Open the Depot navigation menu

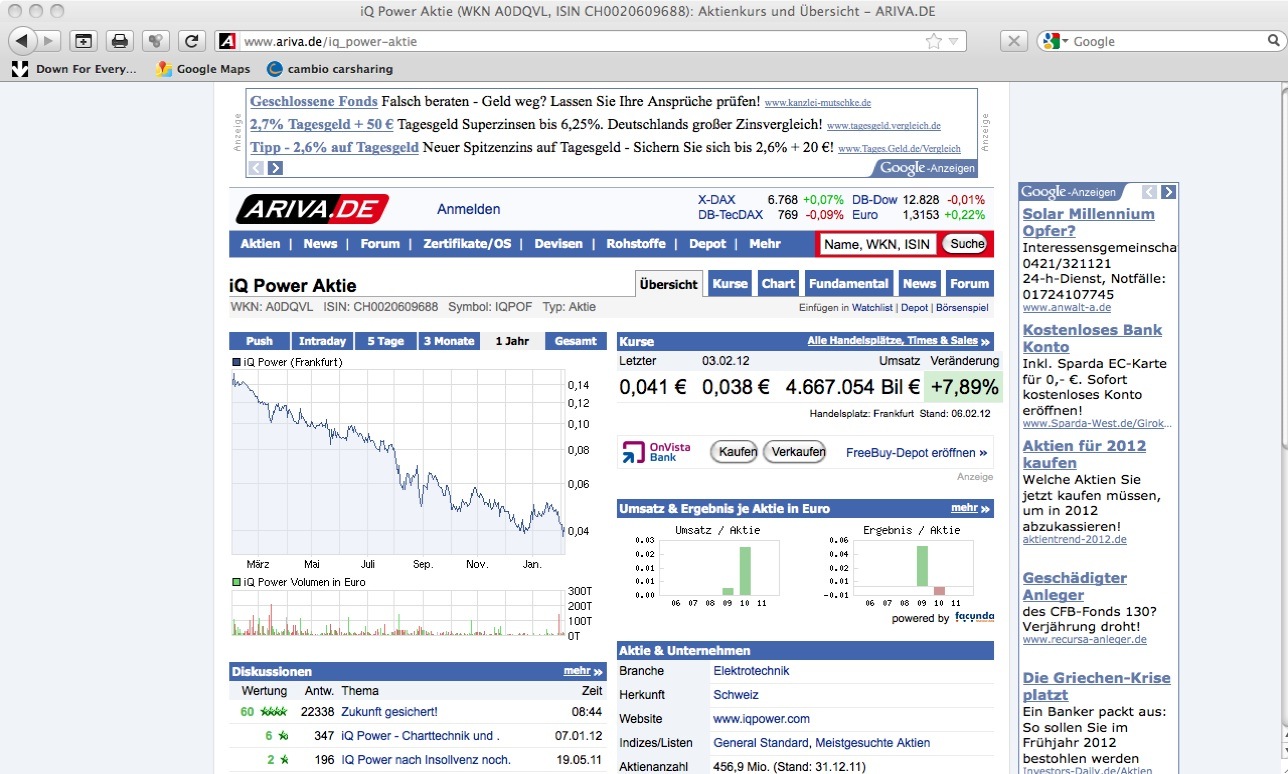coord(708,244)
